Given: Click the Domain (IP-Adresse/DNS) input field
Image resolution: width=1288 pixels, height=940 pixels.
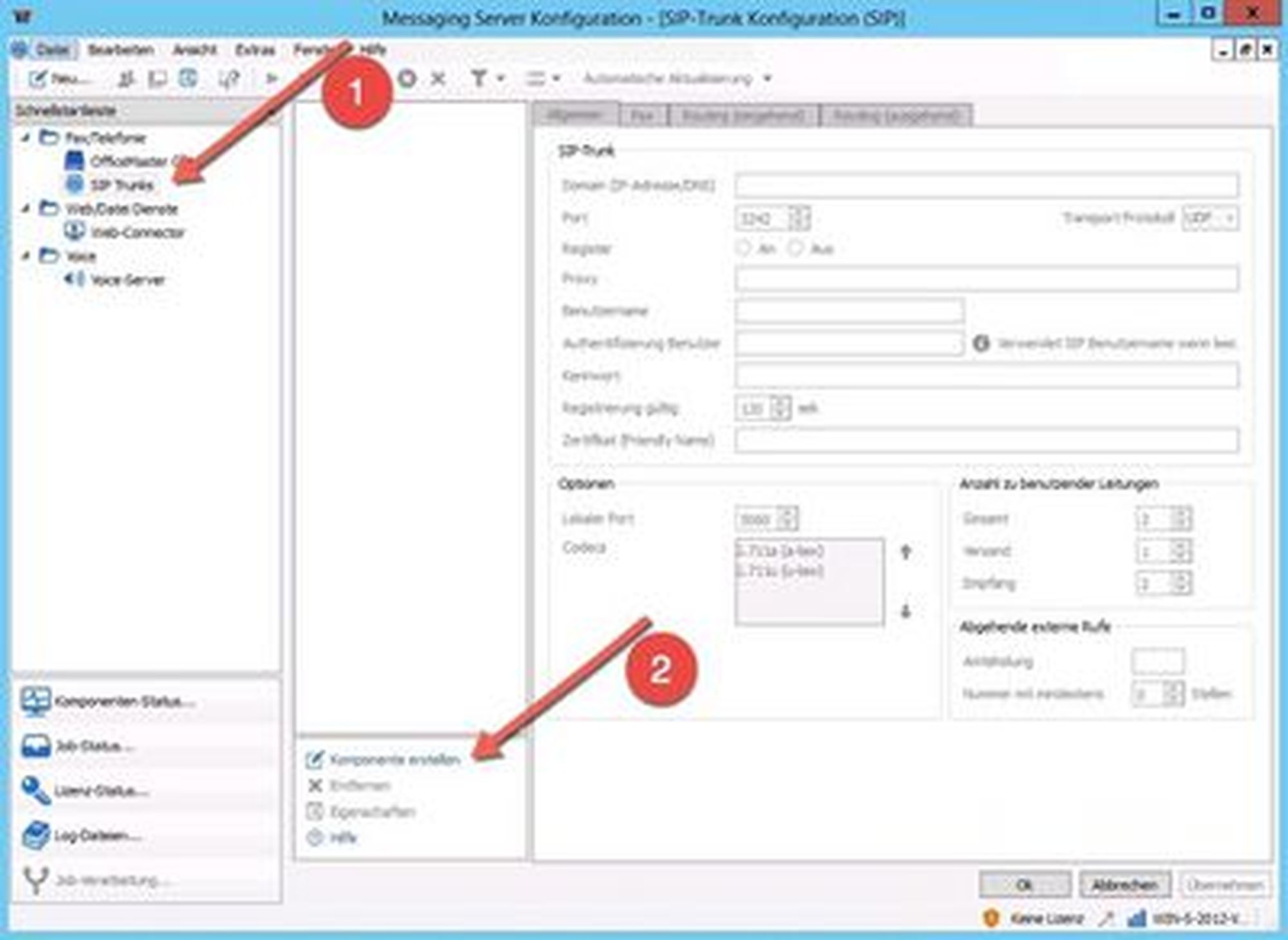Looking at the screenshot, I should pos(985,185).
